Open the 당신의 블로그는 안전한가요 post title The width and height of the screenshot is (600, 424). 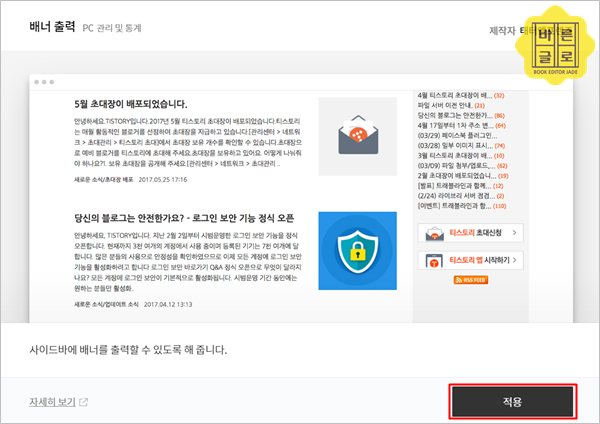184,218
